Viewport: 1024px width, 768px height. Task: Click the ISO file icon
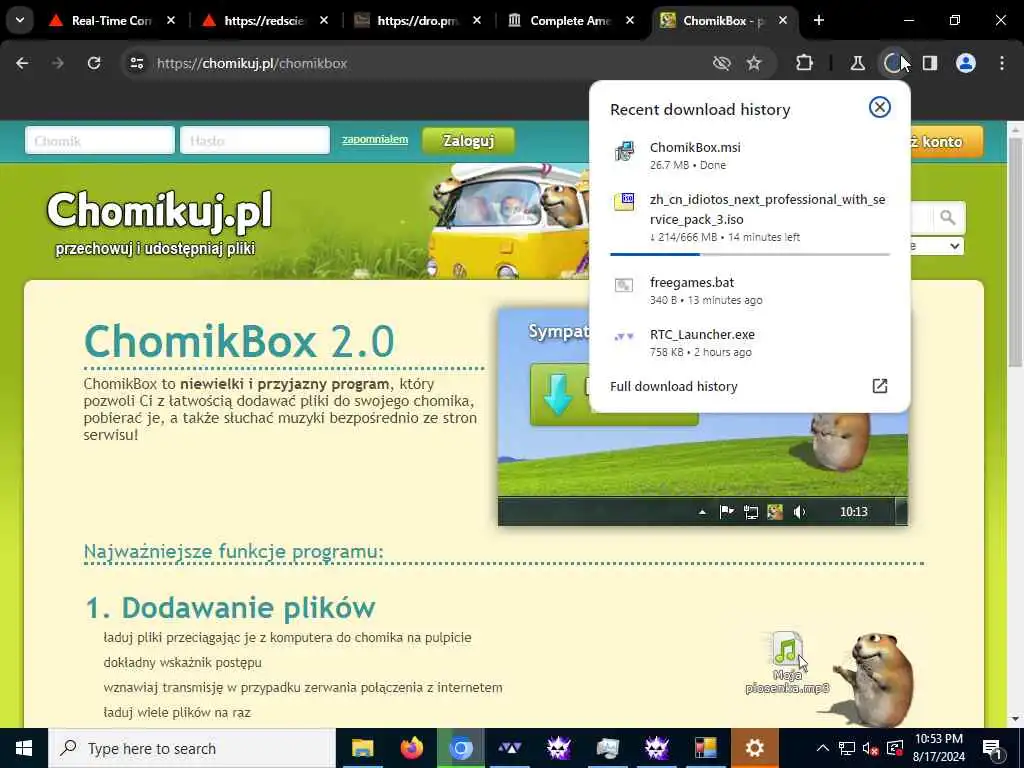click(x=624, y=202)
